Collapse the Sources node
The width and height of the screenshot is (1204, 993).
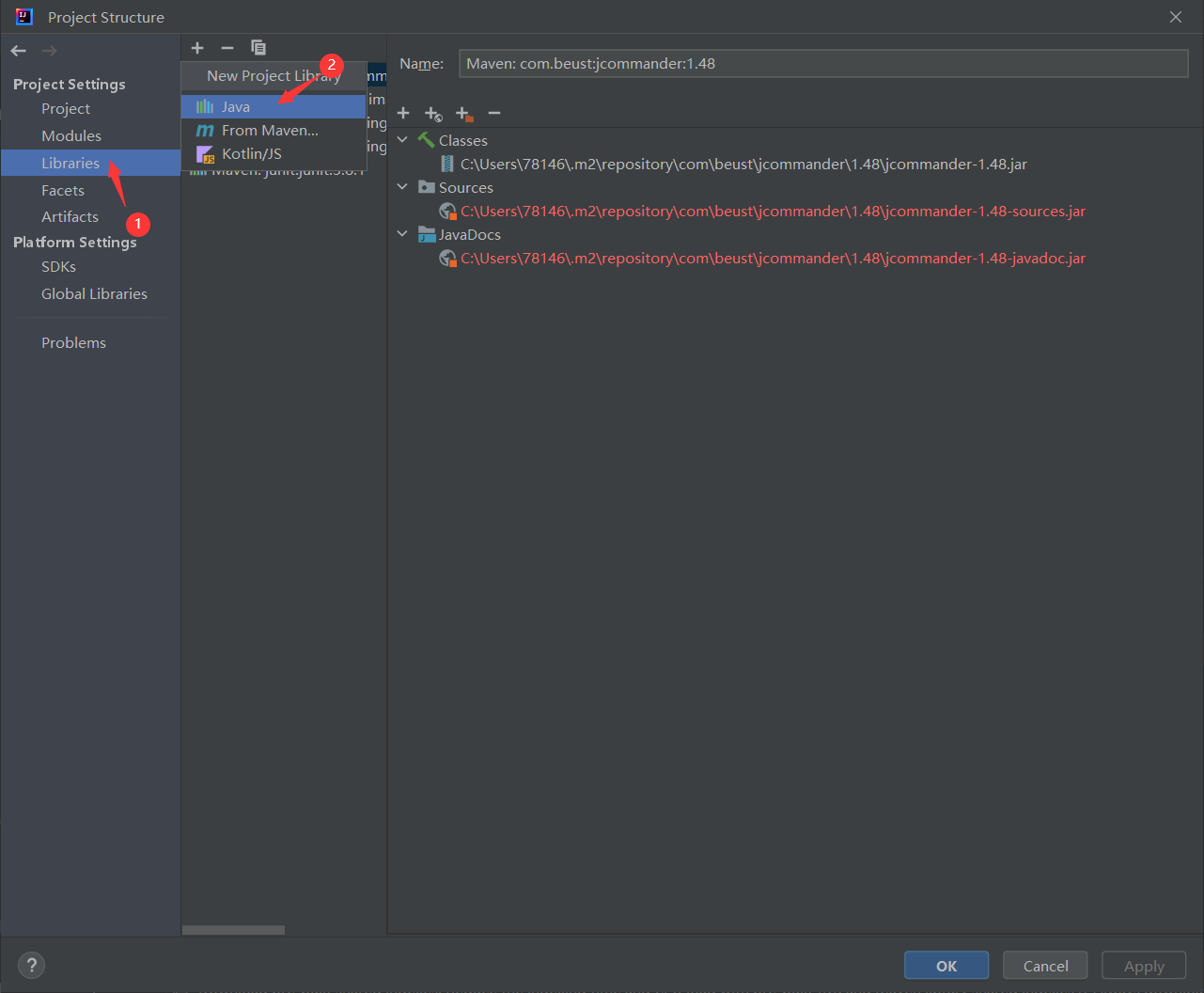point(402,187)
